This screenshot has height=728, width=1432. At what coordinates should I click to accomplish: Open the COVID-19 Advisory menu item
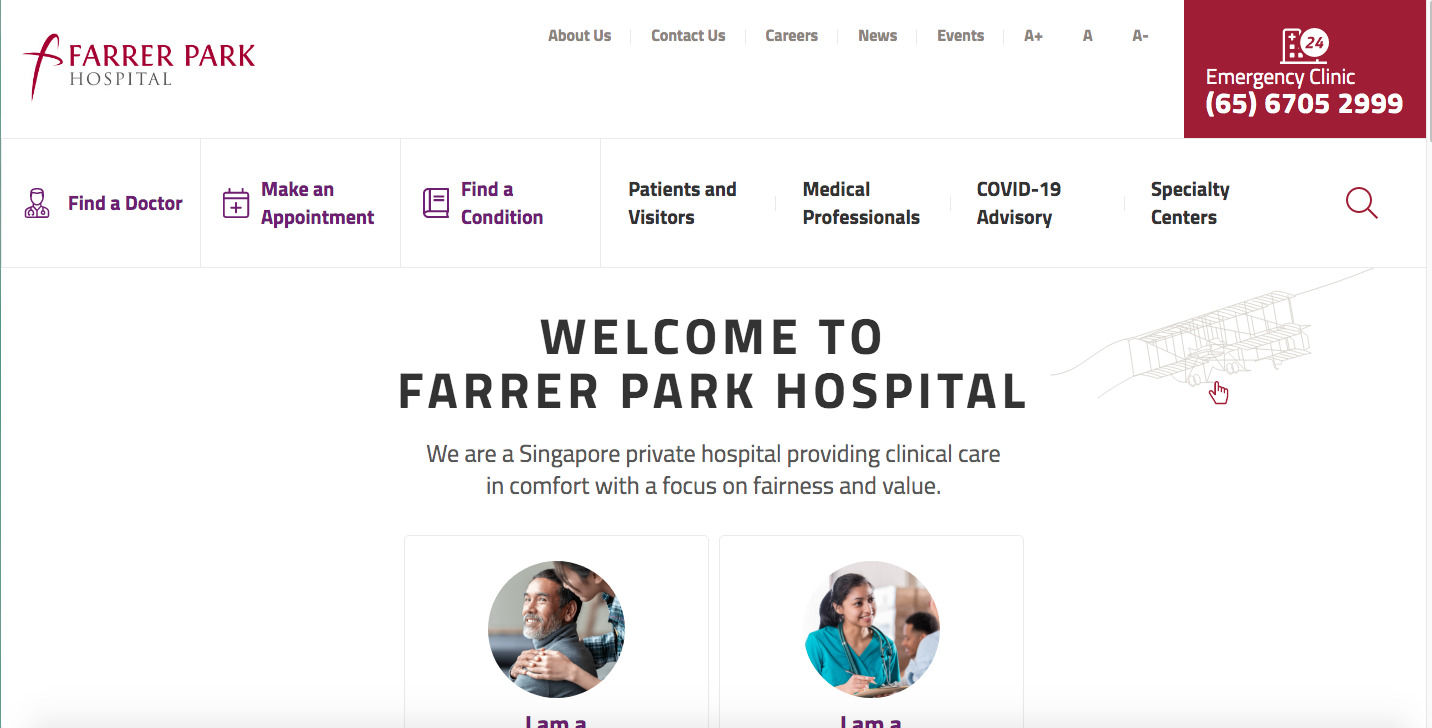[x=1019, y=203]
